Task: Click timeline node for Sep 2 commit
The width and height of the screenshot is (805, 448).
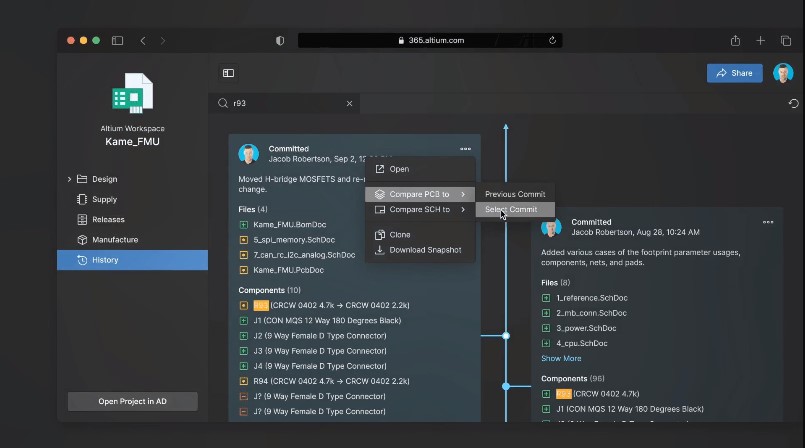Action: pyautogui.click(x=506, y=336)
